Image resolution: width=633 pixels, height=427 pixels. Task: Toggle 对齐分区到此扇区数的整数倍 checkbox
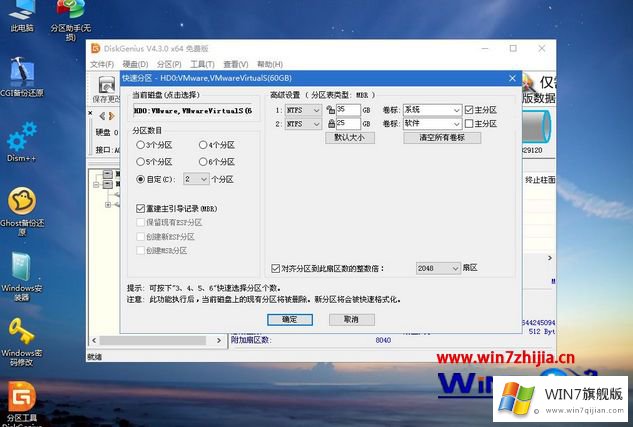coord(275,268)
